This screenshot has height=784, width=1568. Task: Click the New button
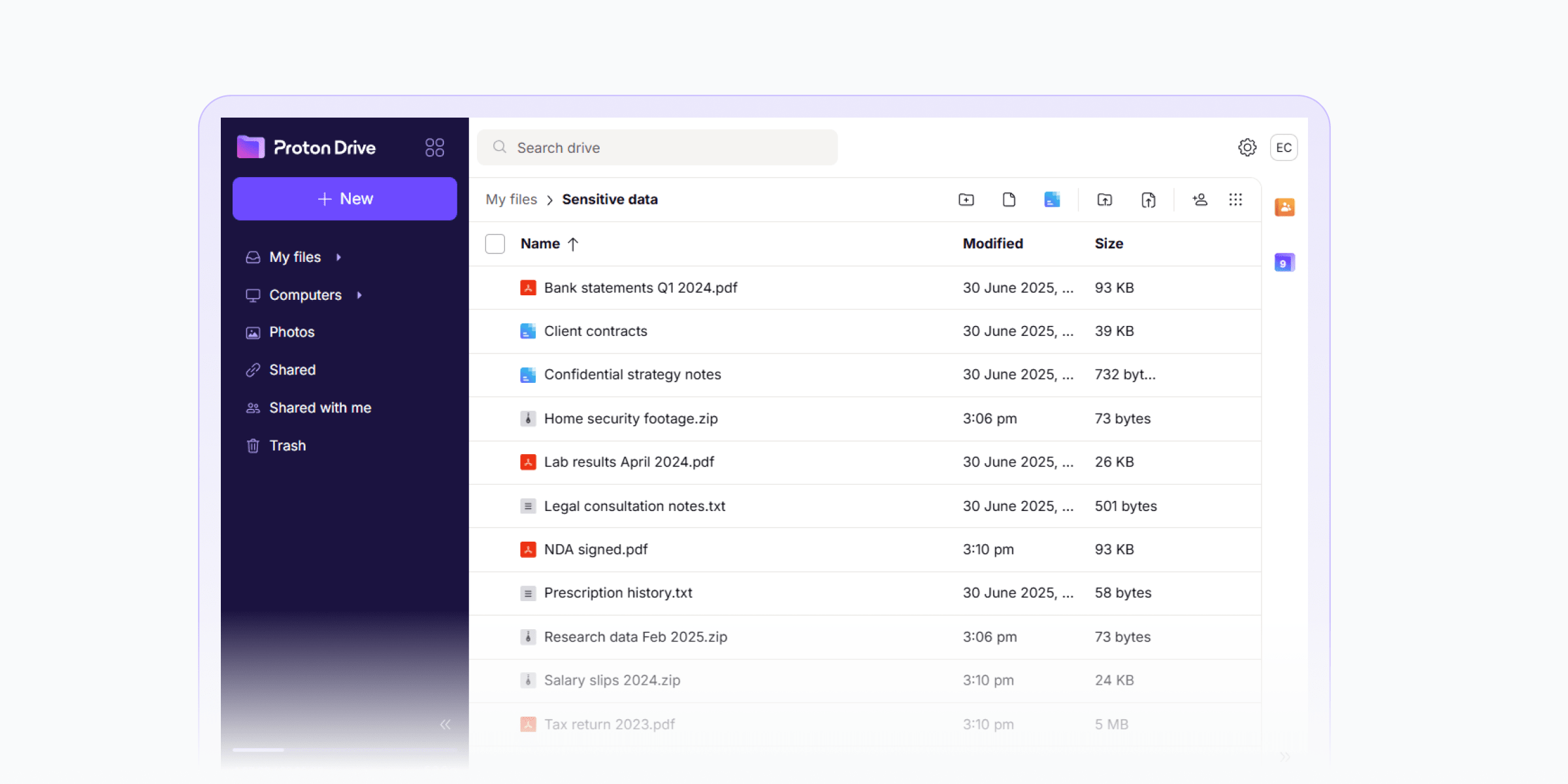(x=345, y=199)
